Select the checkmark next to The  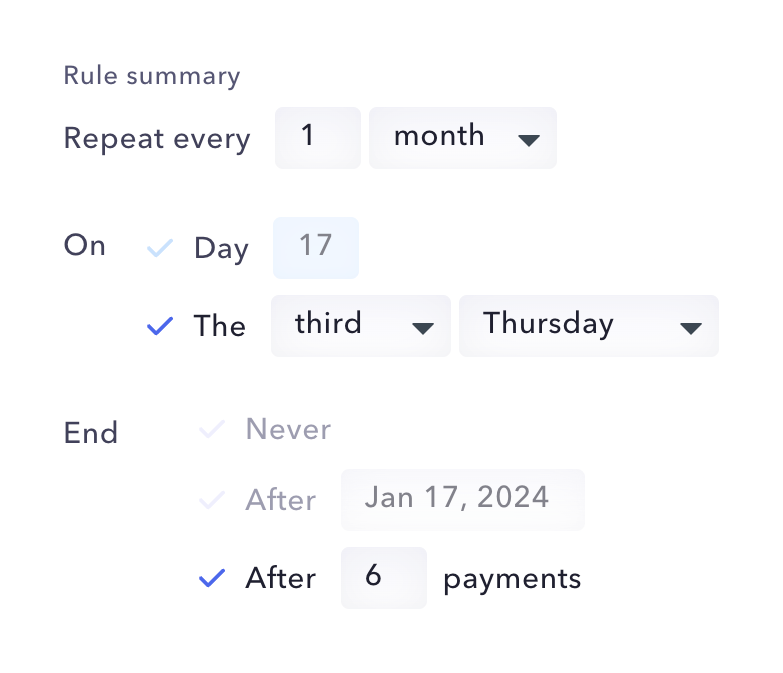[160, 326]
